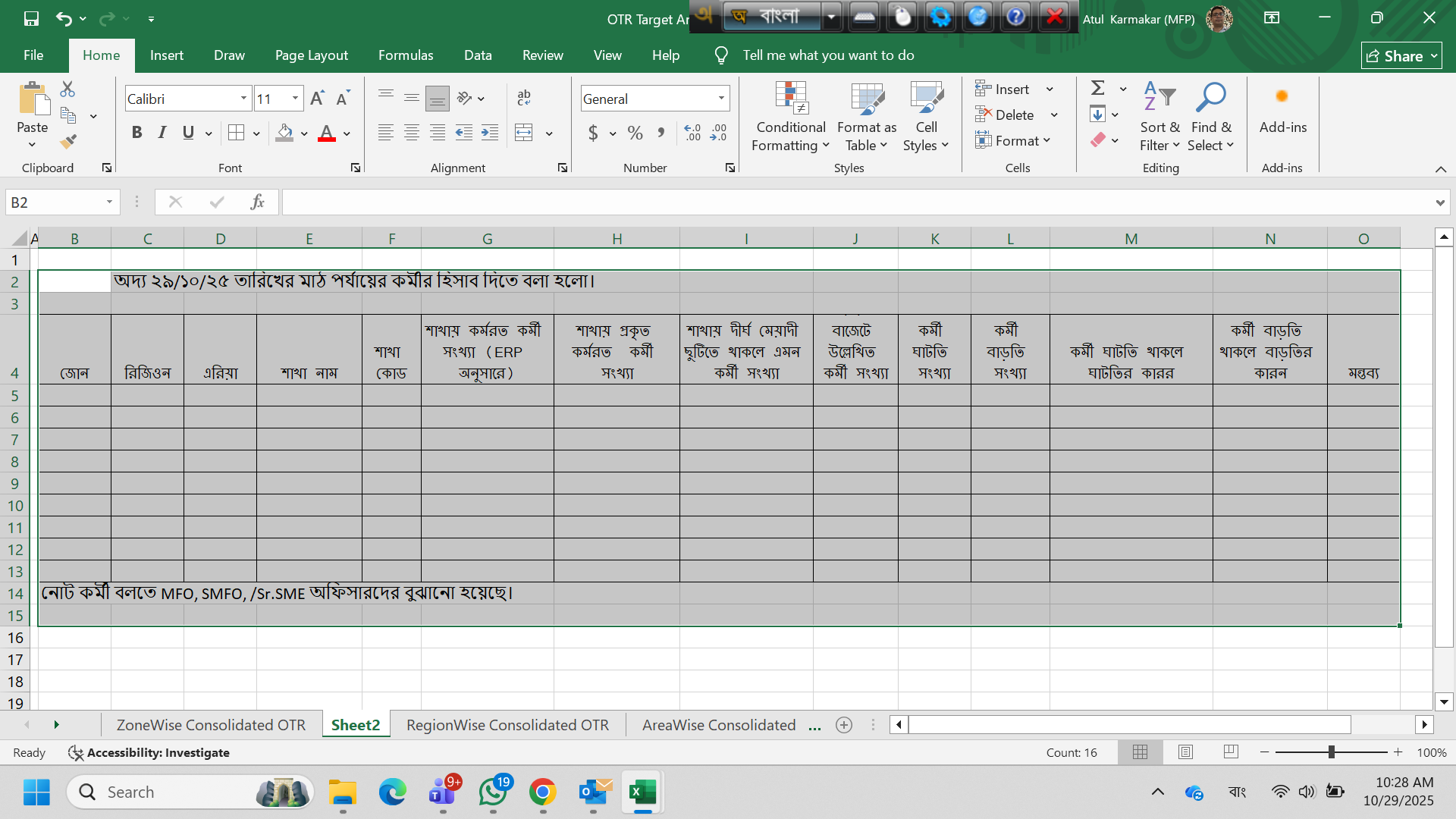This screenshot has width=1456, height=819.
Task: Click the Increase Font Size icon
Action: (317, 99)
